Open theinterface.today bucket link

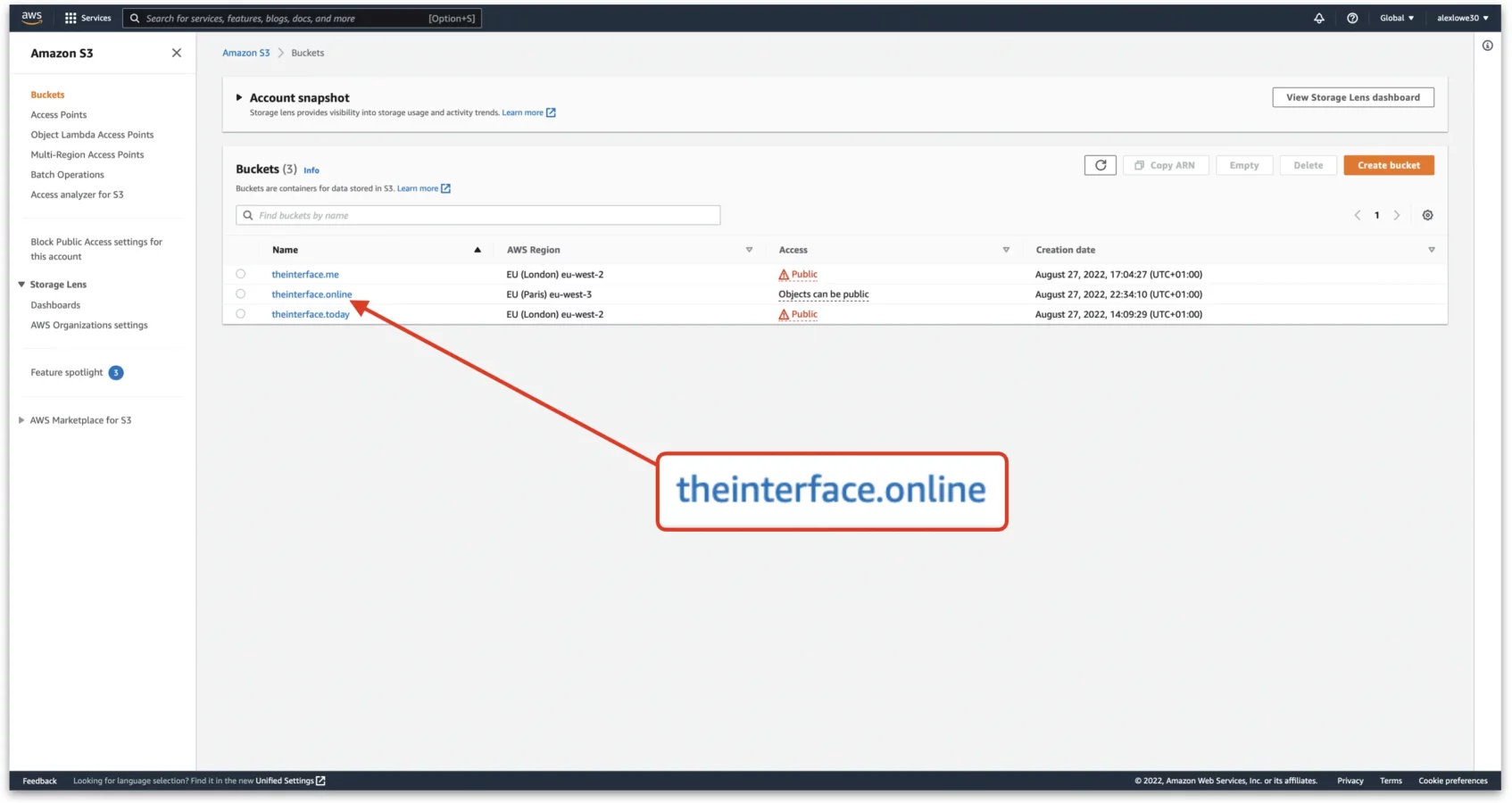tap(311, 314)
